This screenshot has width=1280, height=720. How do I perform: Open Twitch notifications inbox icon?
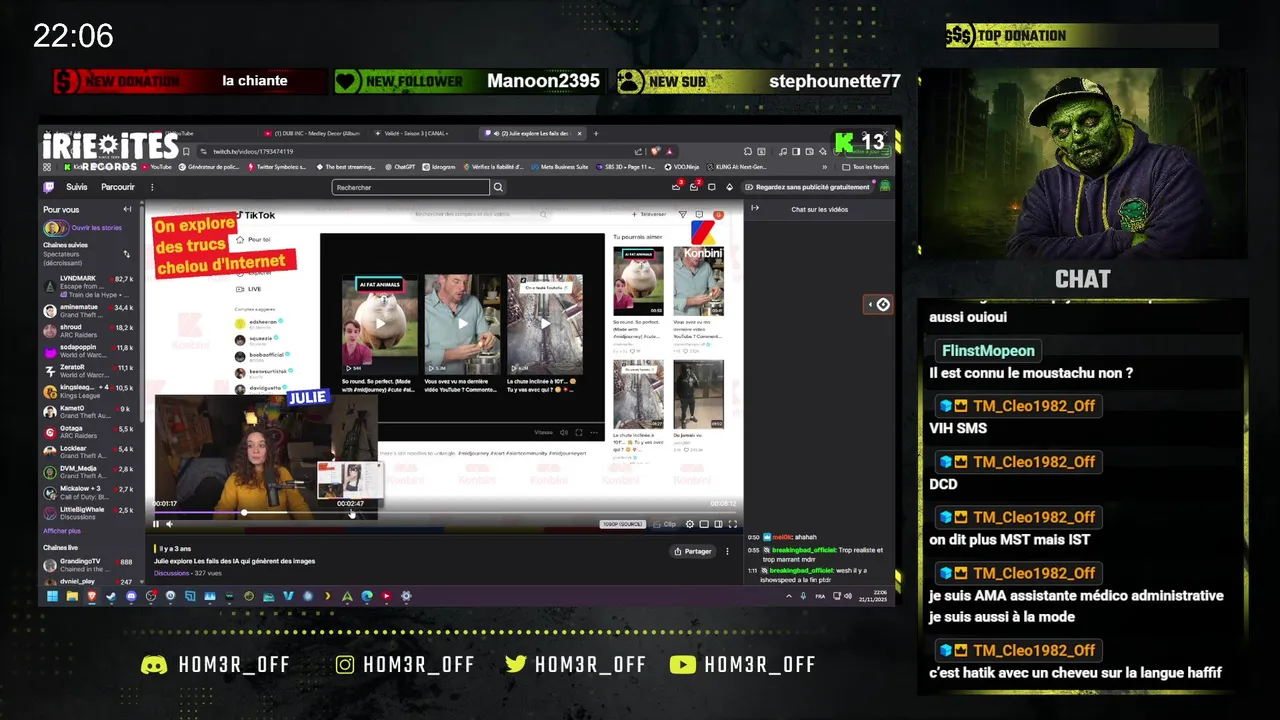tap(693, 187)
